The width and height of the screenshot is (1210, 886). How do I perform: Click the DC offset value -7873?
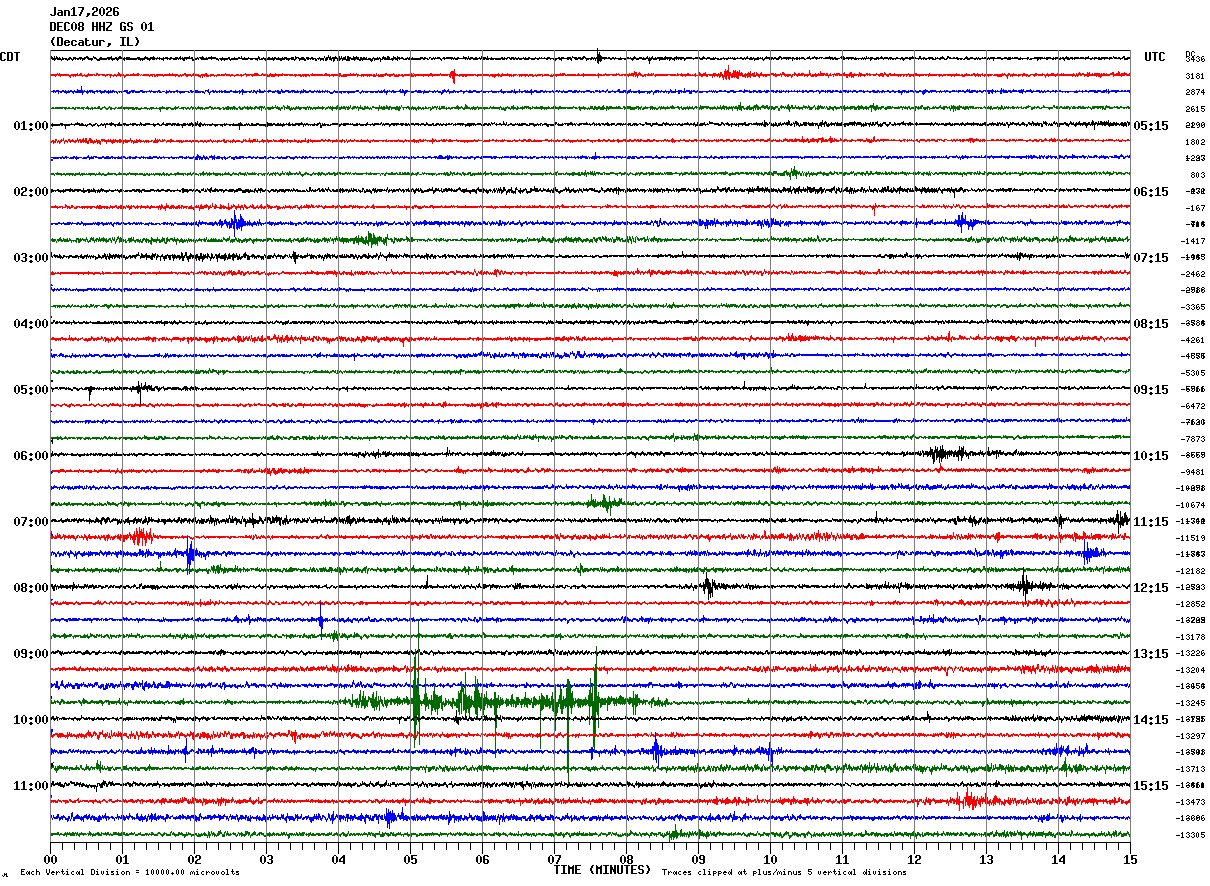click(1193, 439)
